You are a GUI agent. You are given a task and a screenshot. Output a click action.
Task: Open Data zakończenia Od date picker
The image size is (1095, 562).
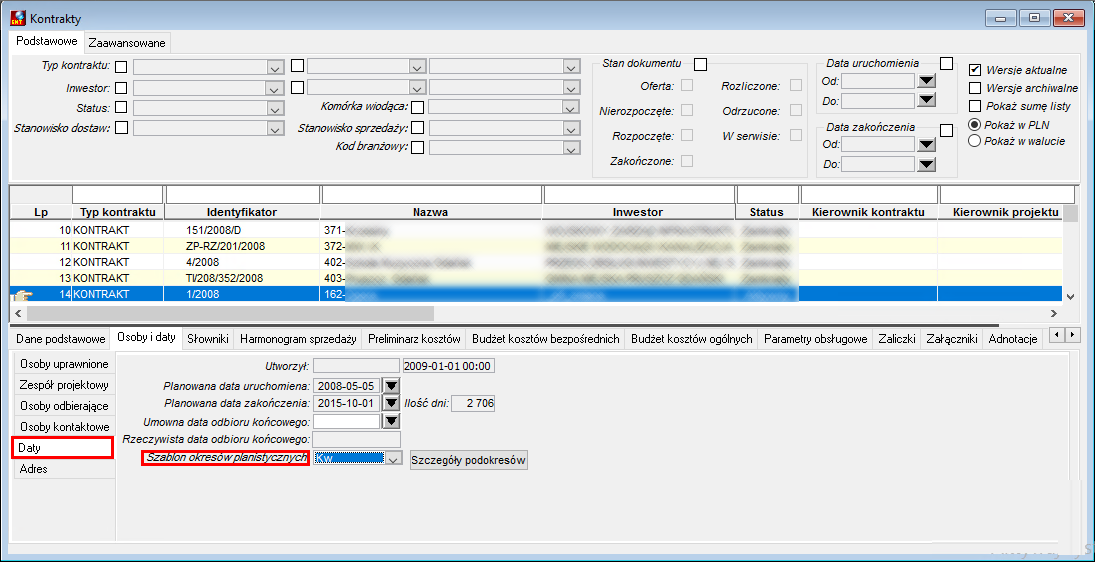926,145
